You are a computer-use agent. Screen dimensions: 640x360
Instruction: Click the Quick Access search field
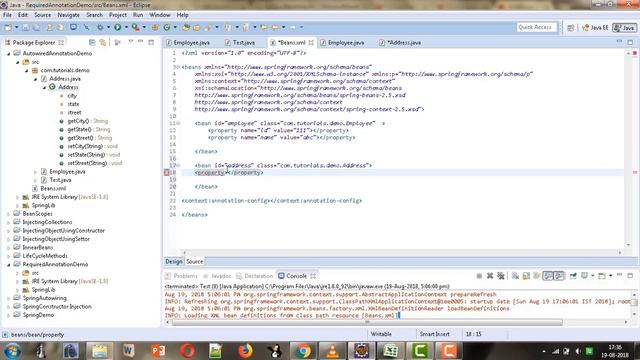pos(536,27)
